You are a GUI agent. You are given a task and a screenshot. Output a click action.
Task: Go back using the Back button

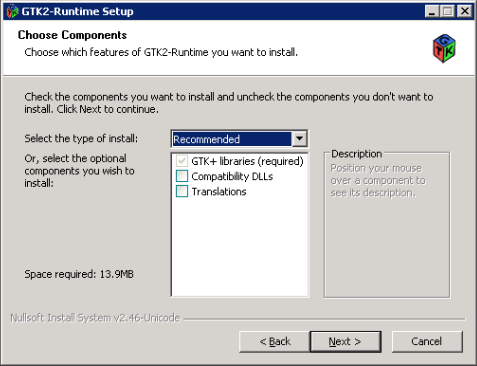(275, 341)
